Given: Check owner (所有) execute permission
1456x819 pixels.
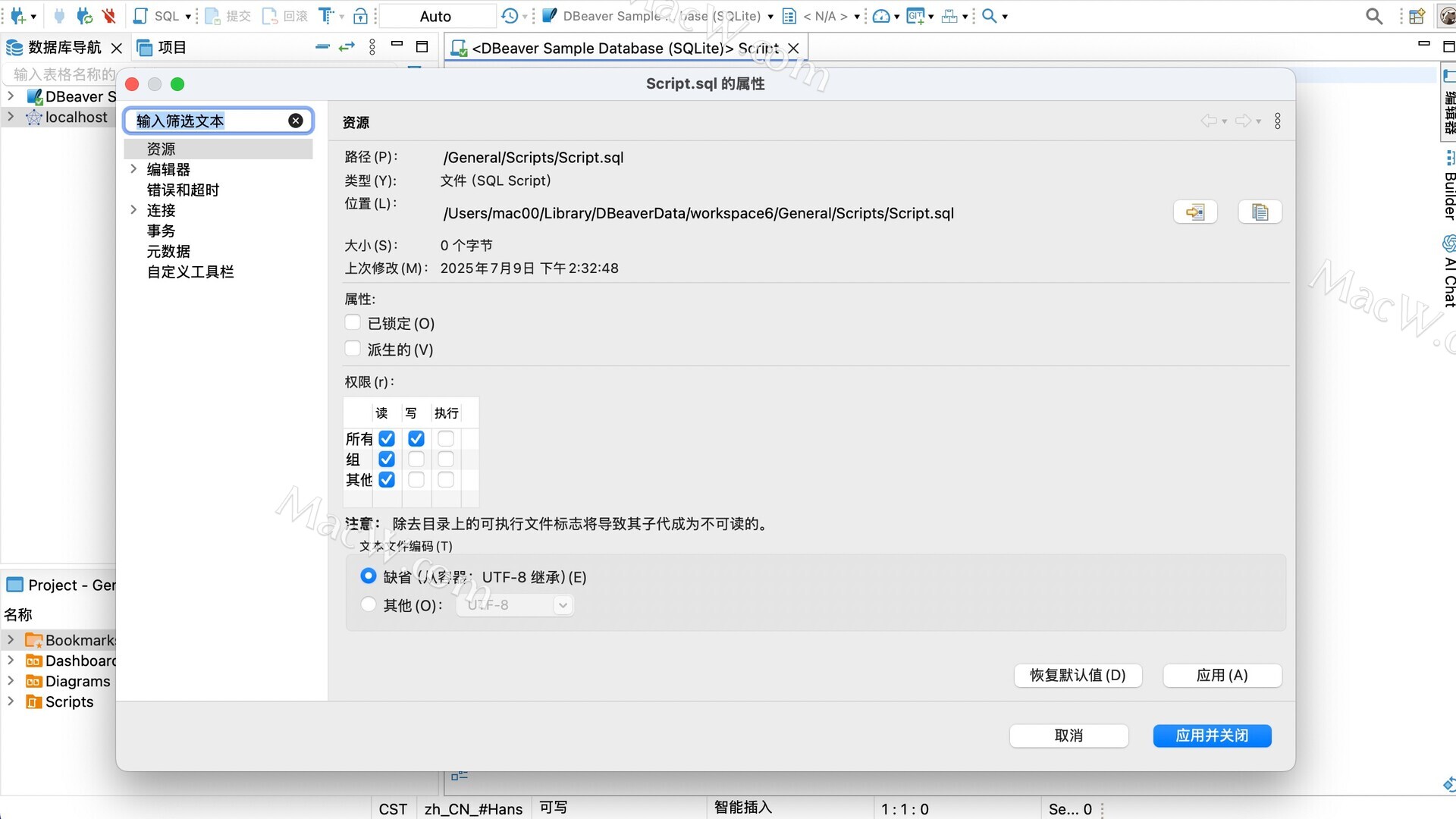Looking at the screenshot, I should 446,439.
